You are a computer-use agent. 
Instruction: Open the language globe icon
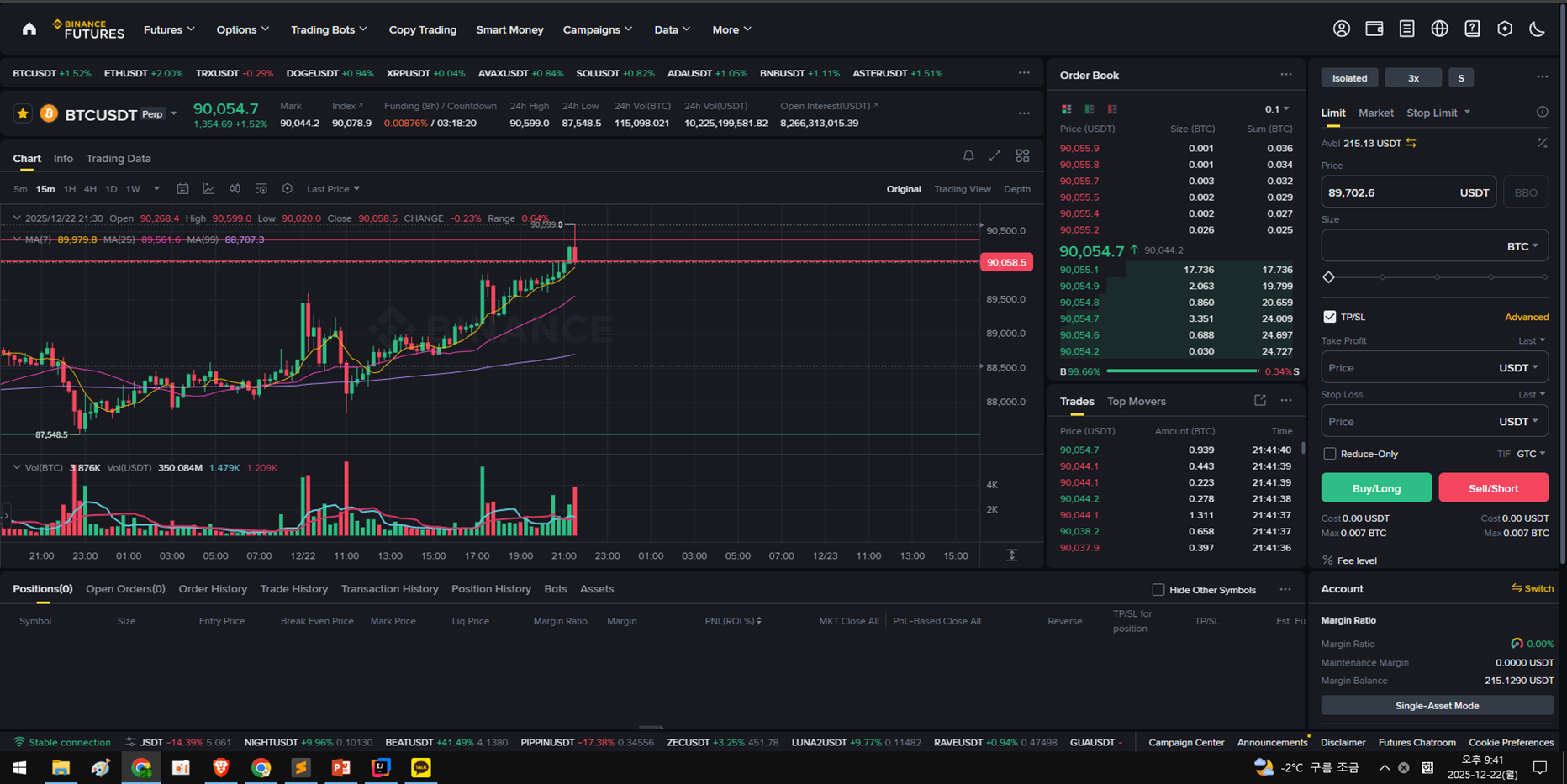tap(1439, 29)
